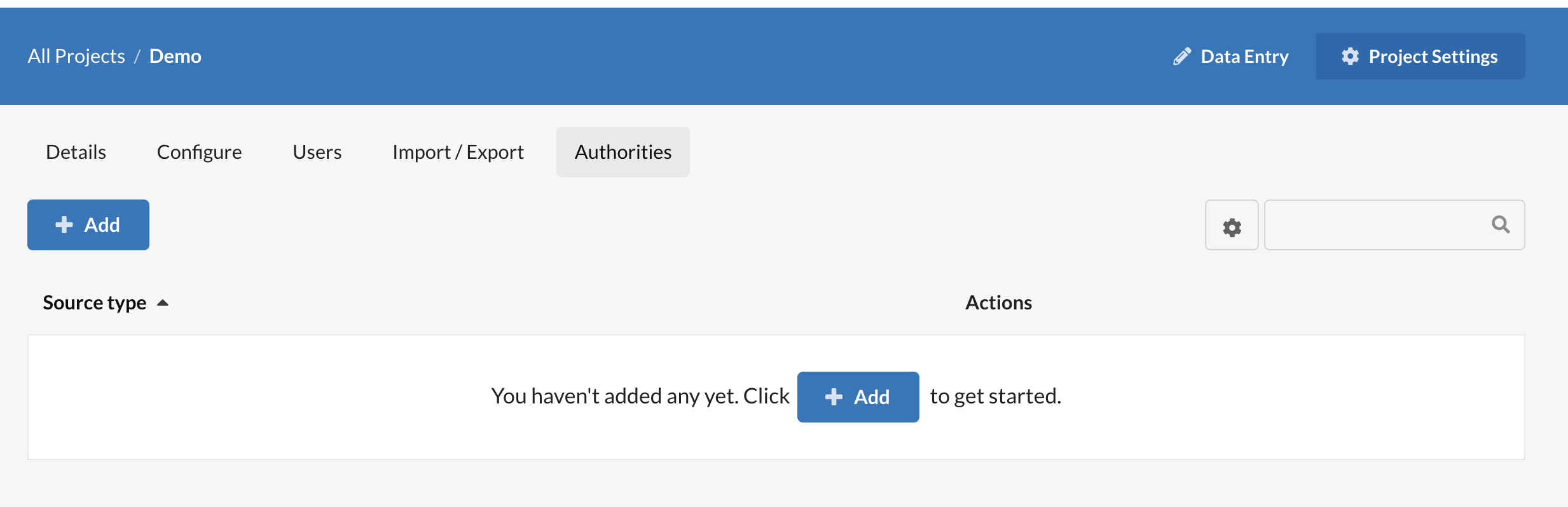Click the plus icon in the empty-state Add button
This screenshot has height=507, width=1568.
pos(834,397)
